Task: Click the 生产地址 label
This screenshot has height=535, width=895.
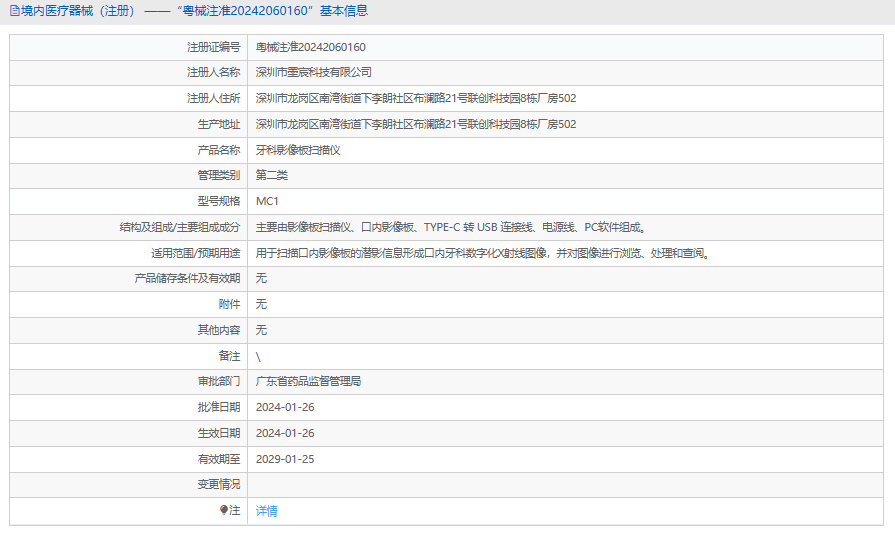Action: pyautogui.click(x=219, y=124)
